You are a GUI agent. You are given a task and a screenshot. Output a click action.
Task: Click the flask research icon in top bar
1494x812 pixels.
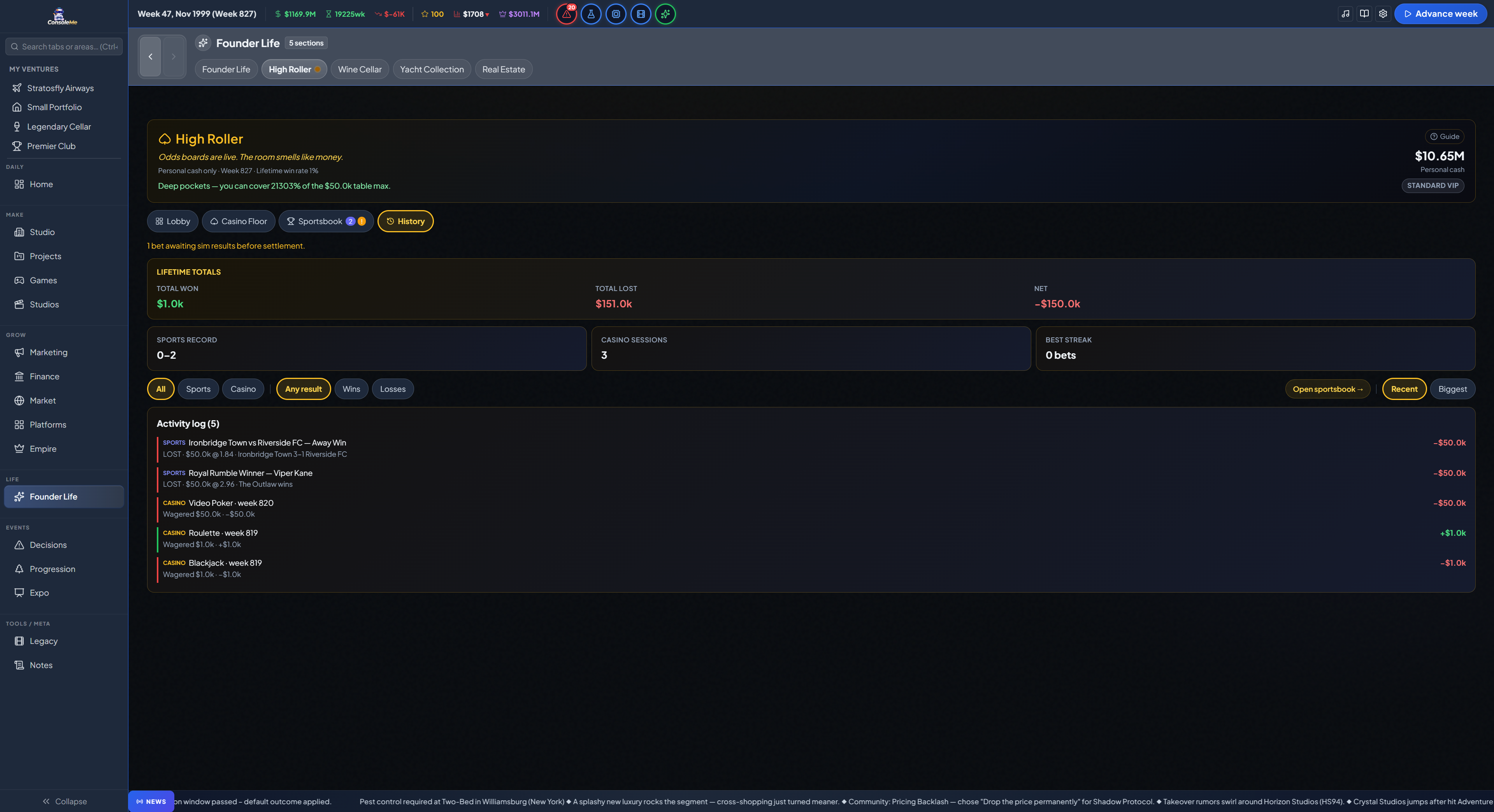point(590,14)
